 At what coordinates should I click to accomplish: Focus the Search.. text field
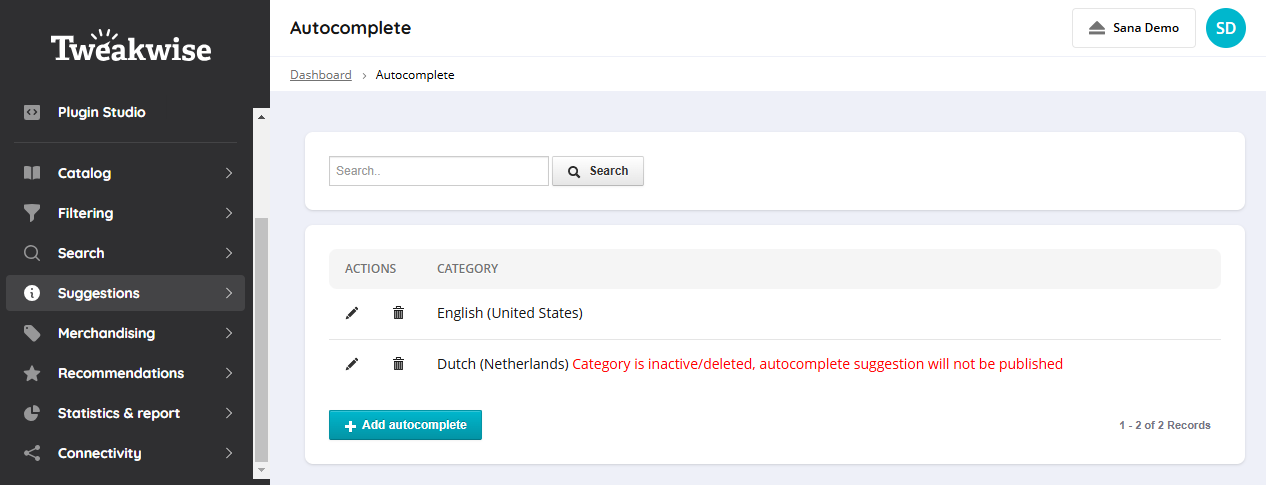coord(439,171)
